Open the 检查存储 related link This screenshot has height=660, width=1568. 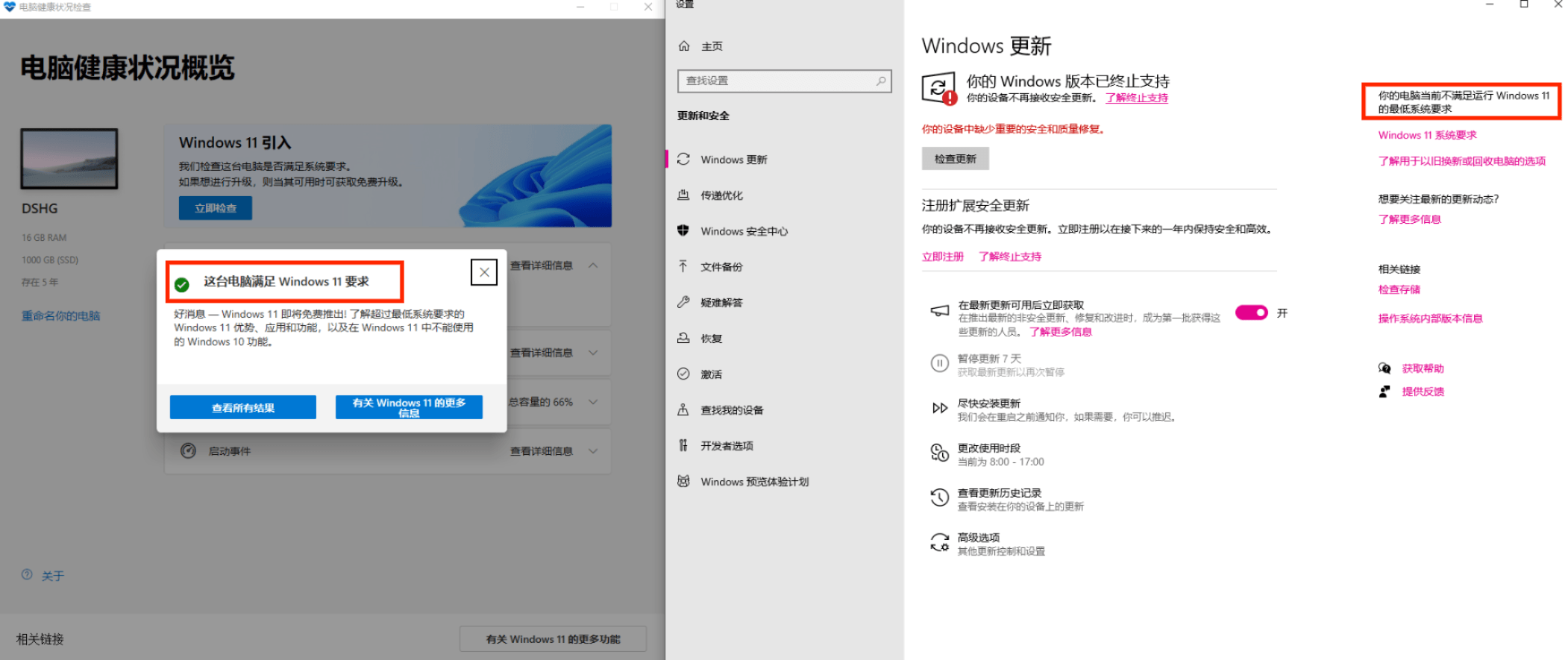[1399, 289]
